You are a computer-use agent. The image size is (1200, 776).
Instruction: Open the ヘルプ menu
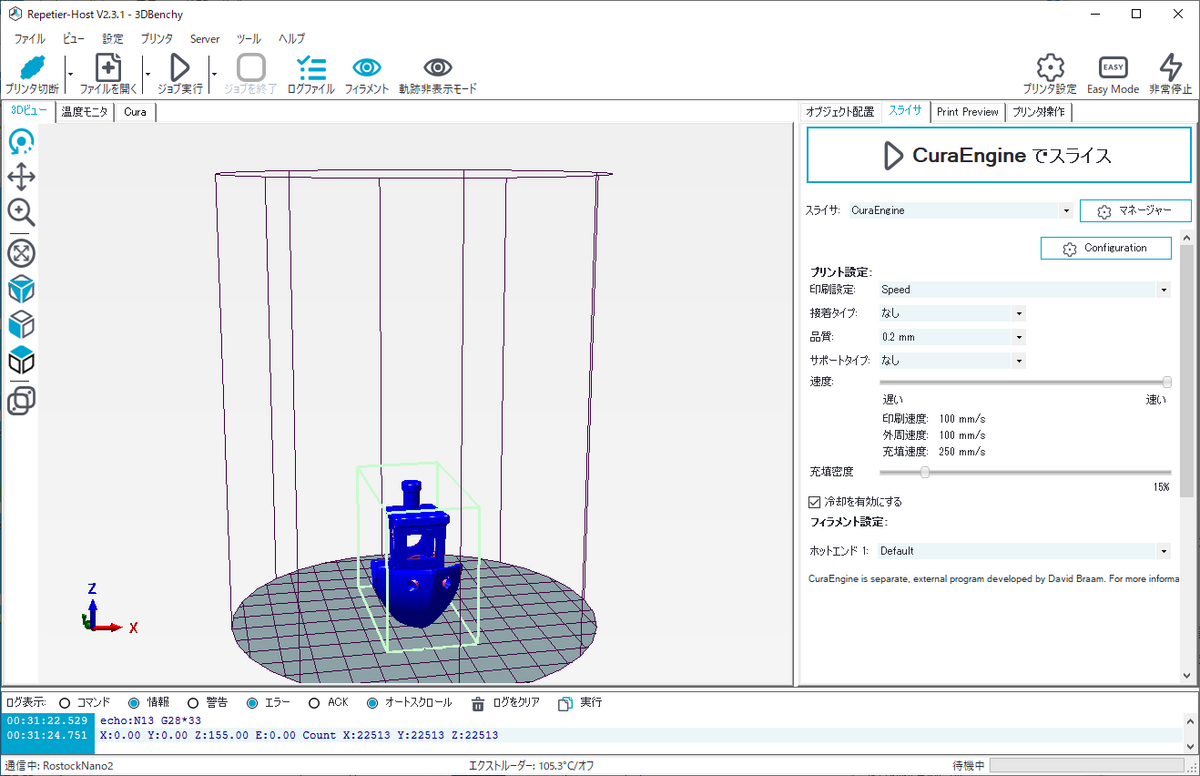pyautogui.click(x=292, y=39)
